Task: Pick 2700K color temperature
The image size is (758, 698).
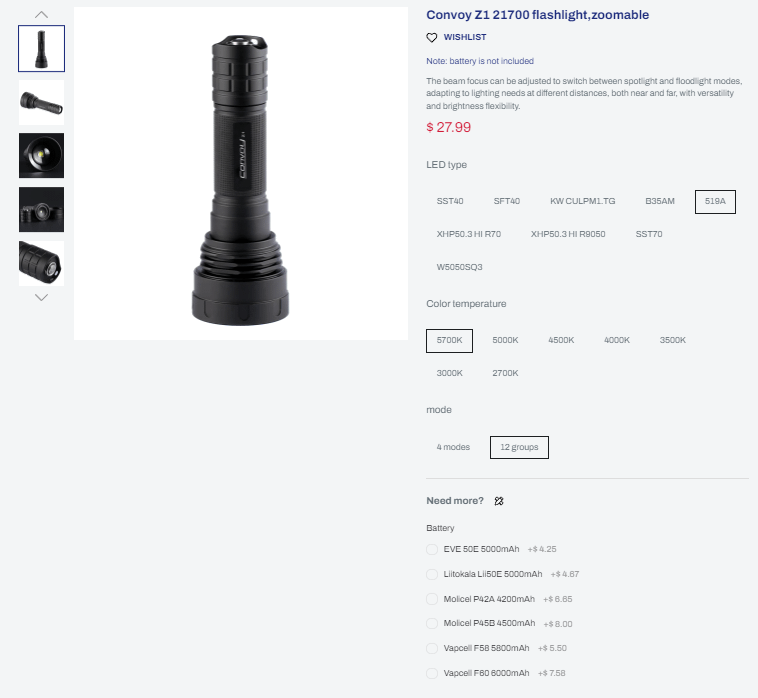Action: [x=505, y=373]
